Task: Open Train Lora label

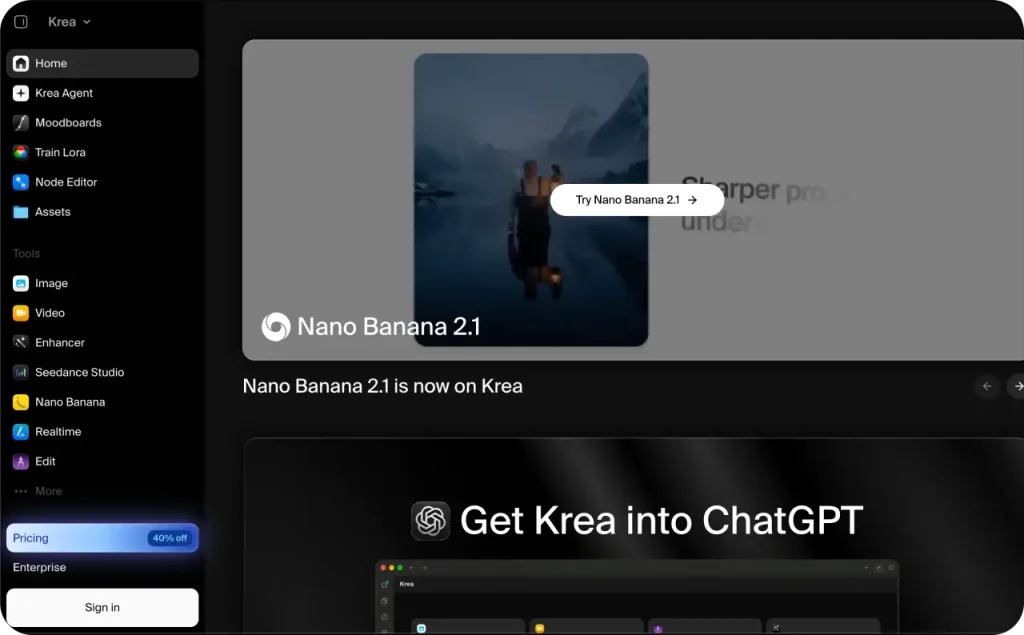Action: 60,152
